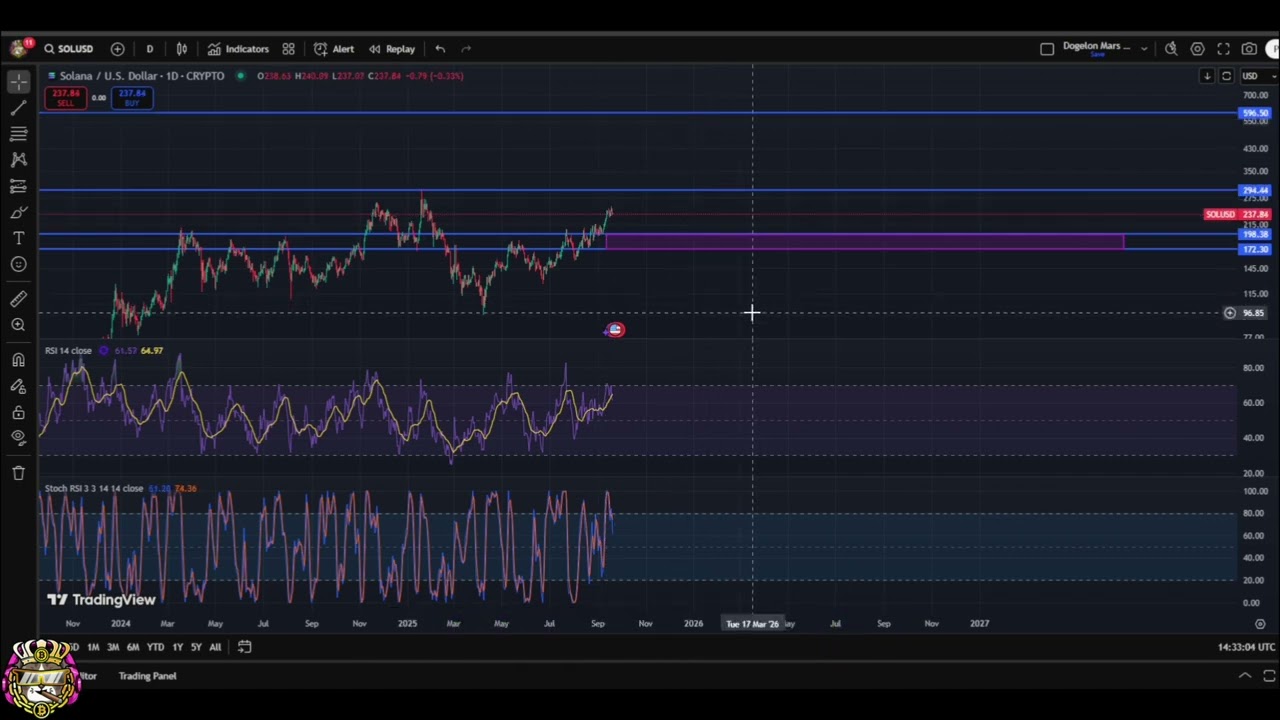Open the emoji icons tool
Viewport: 1280px width, 720px height.
pyautogui.click(x=18, y=264)
